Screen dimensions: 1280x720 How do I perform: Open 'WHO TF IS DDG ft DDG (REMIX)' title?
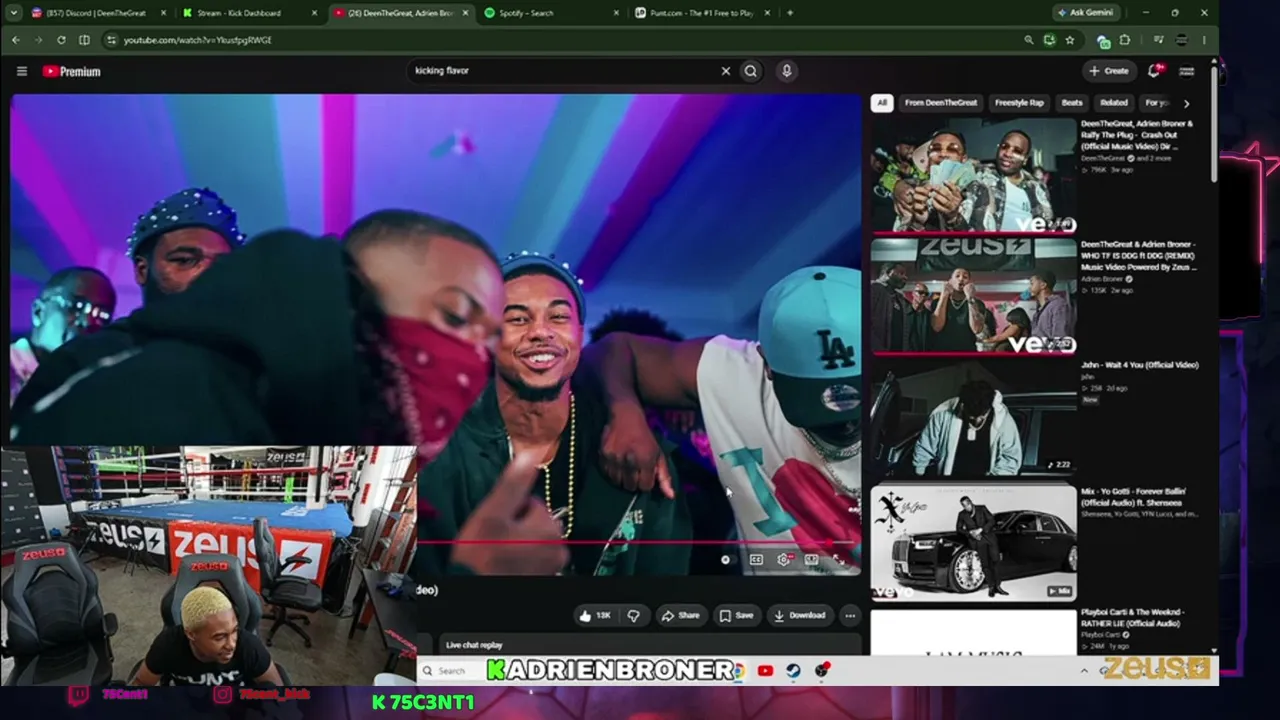click(x=1138, y=256)
